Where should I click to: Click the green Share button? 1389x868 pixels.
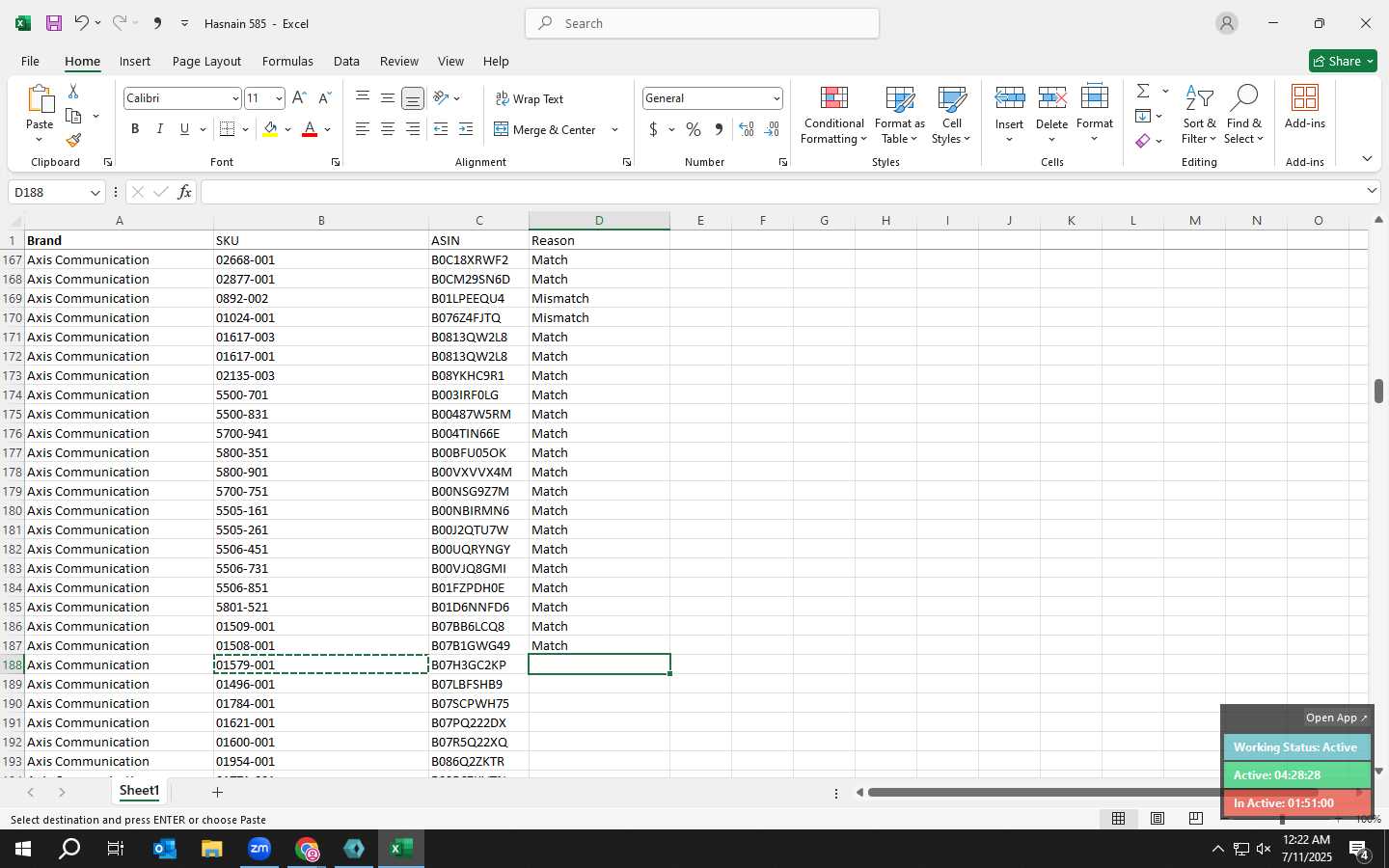tap(1343, 61)
